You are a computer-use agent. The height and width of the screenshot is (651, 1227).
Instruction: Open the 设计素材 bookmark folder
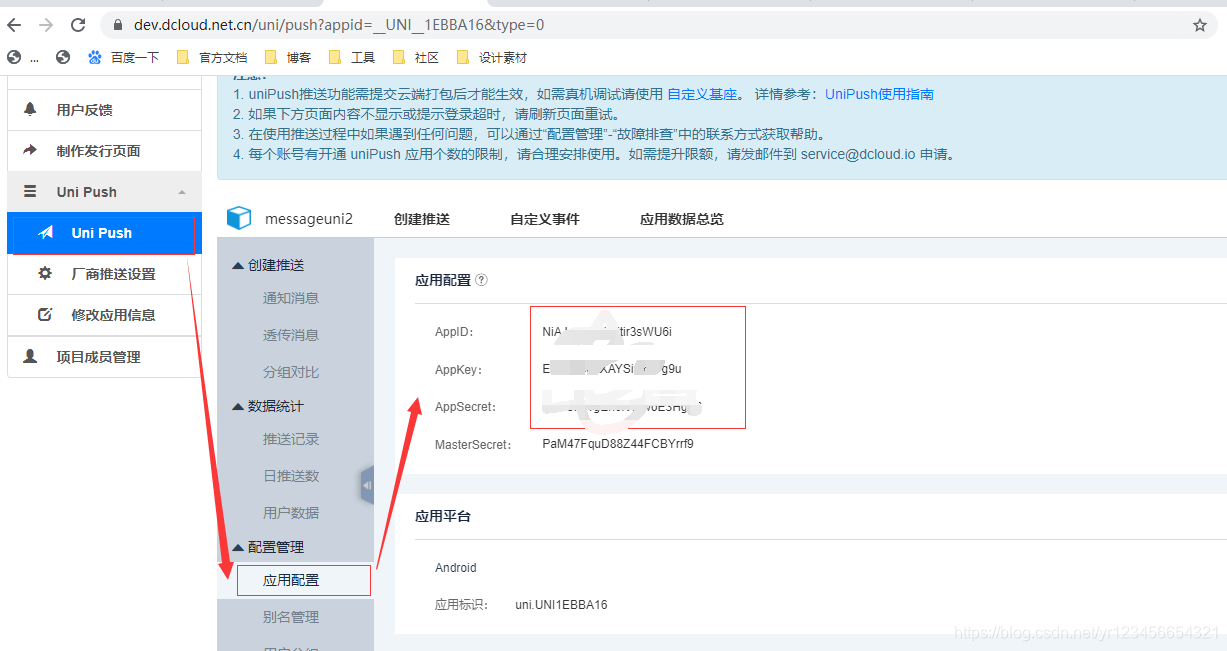[x=492, y=57]
